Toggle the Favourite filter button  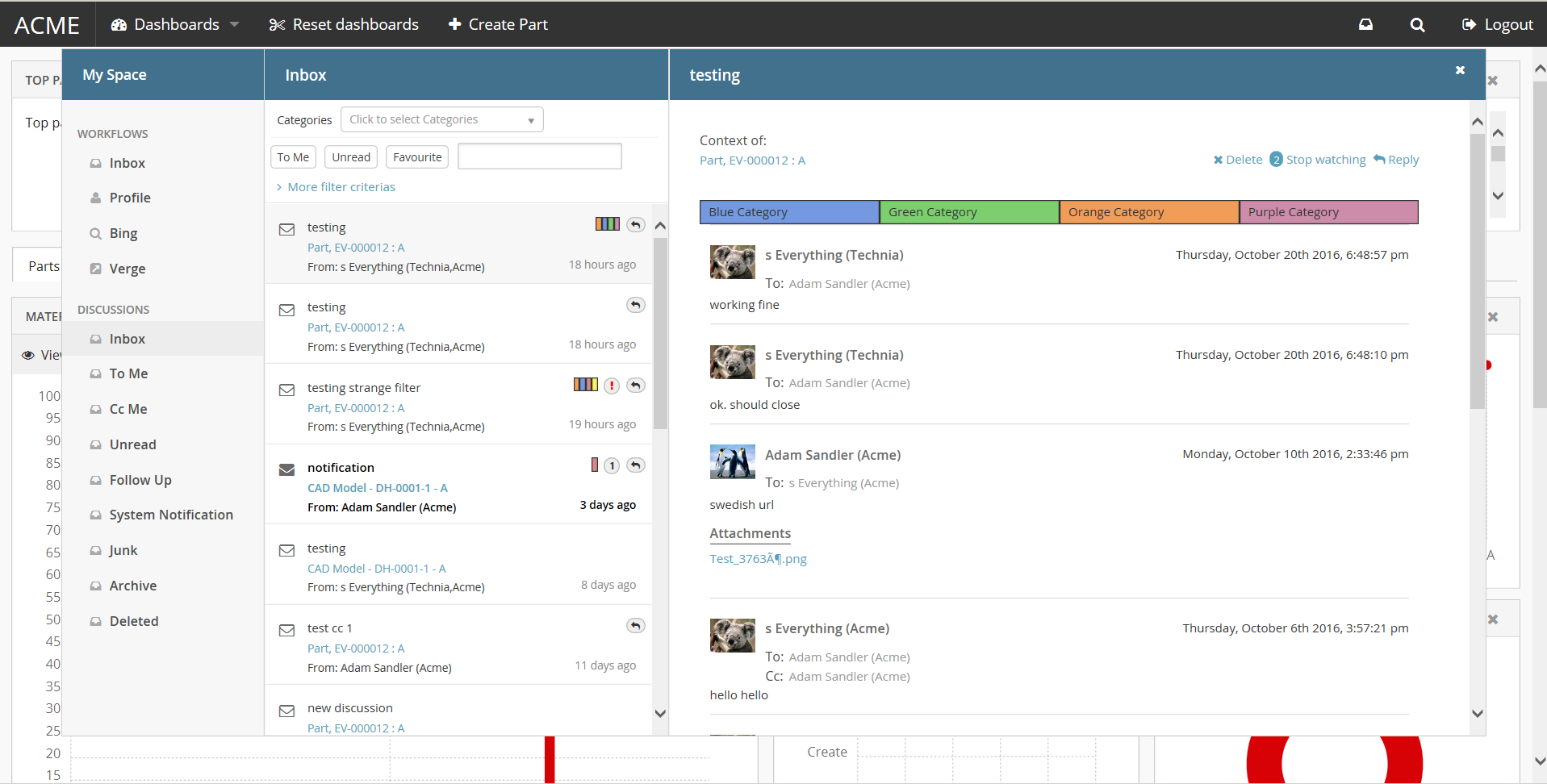click(x=417, y=157)
